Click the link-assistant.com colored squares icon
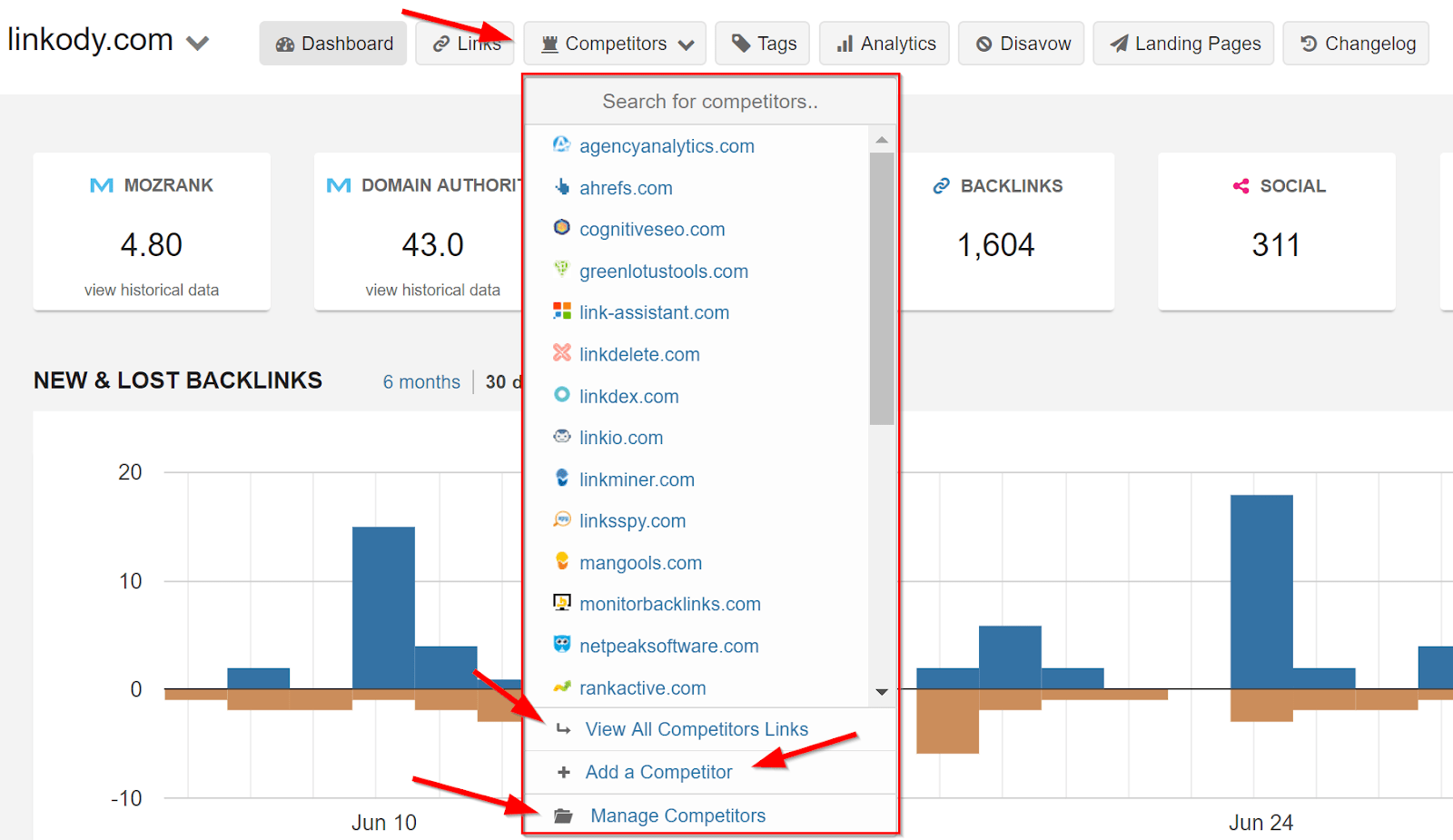The image size is (1453, 840). pos(562,311)
